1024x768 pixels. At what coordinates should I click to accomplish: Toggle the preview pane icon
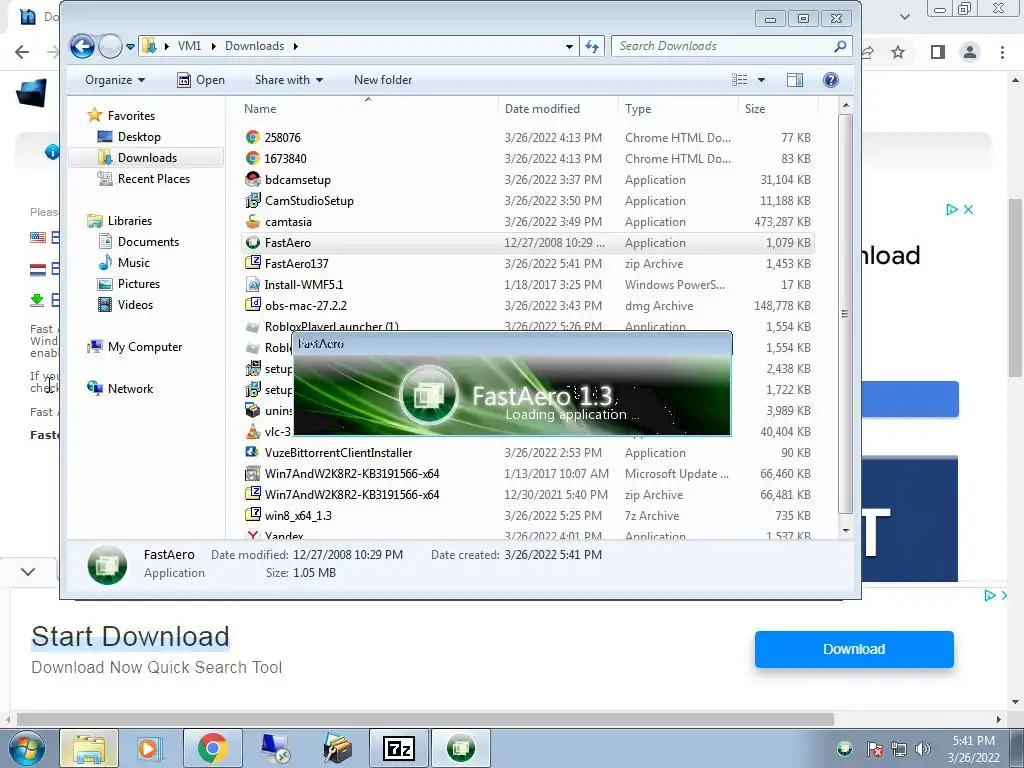pos(795,80)
